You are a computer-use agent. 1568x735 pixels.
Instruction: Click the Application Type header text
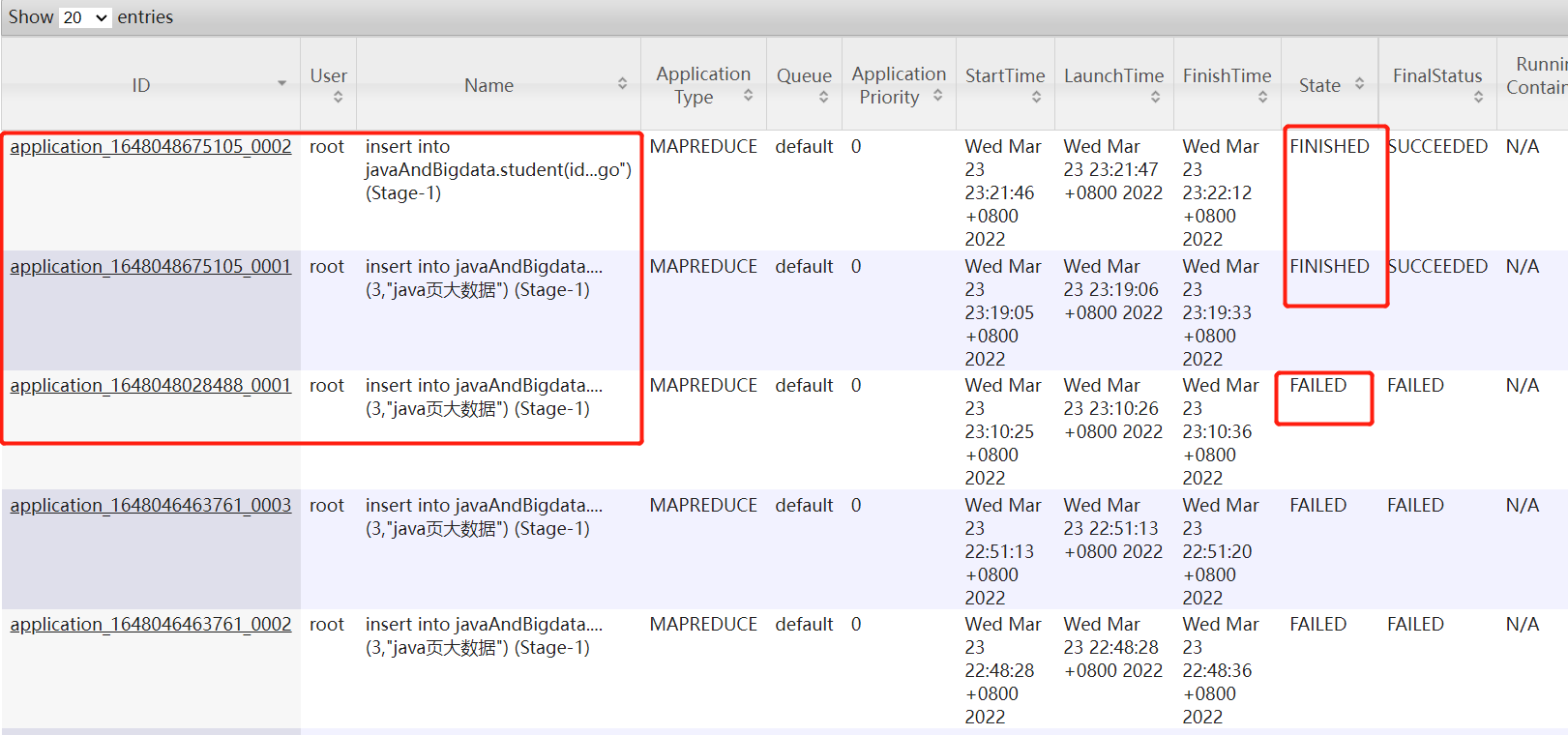click(703, 85)
